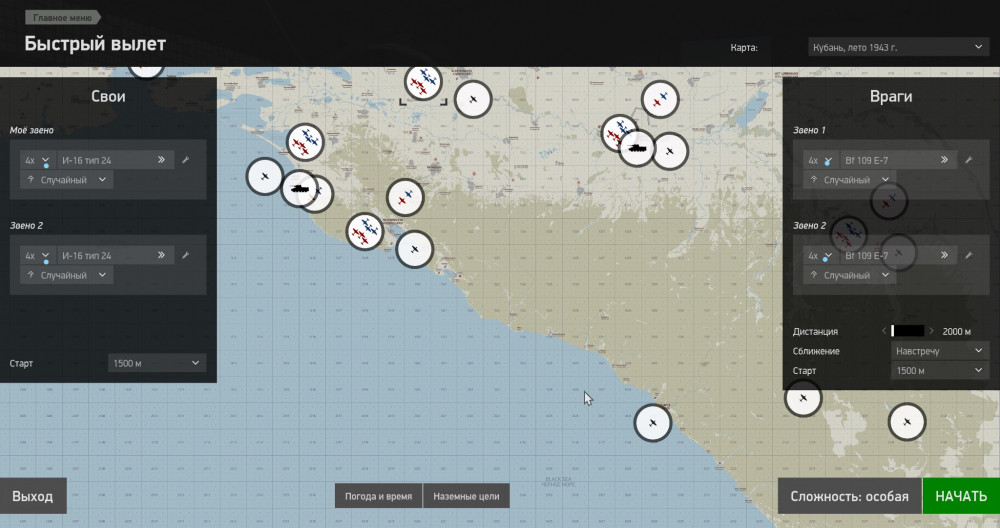Expand the Сближение approach dropdown
Screen dimensions: 1000x528
(x=939, y=351)
